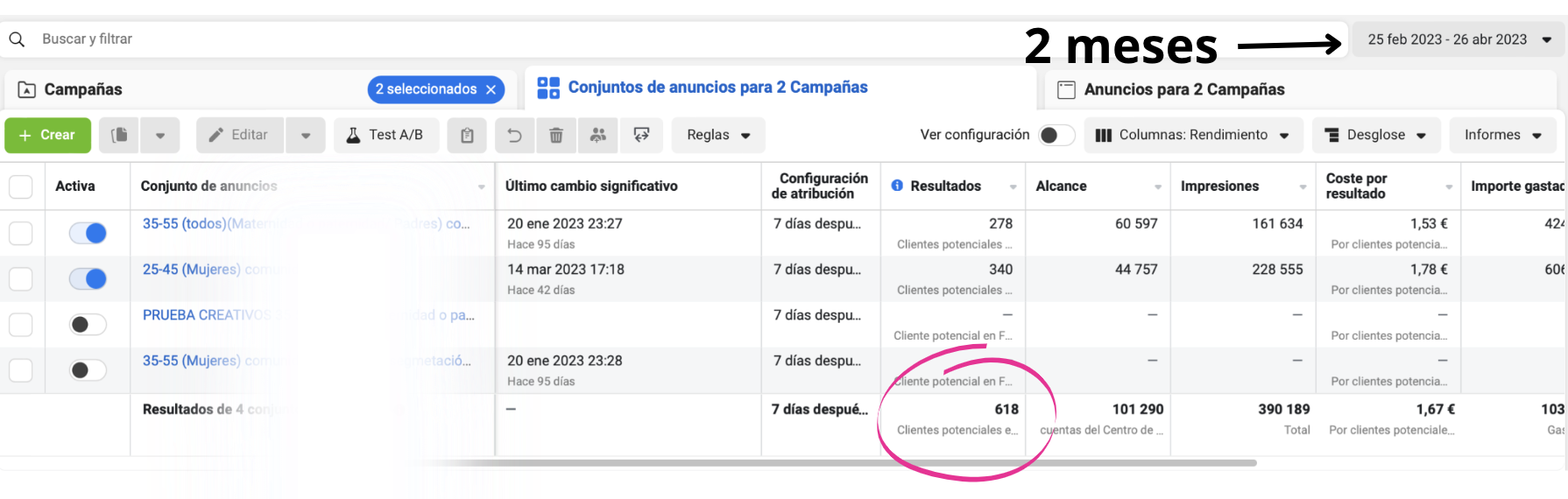This screenshot has height=499, width=1568.
Task: Click the 20 ene 2023 23:27 change date
Action: point(565,223)
